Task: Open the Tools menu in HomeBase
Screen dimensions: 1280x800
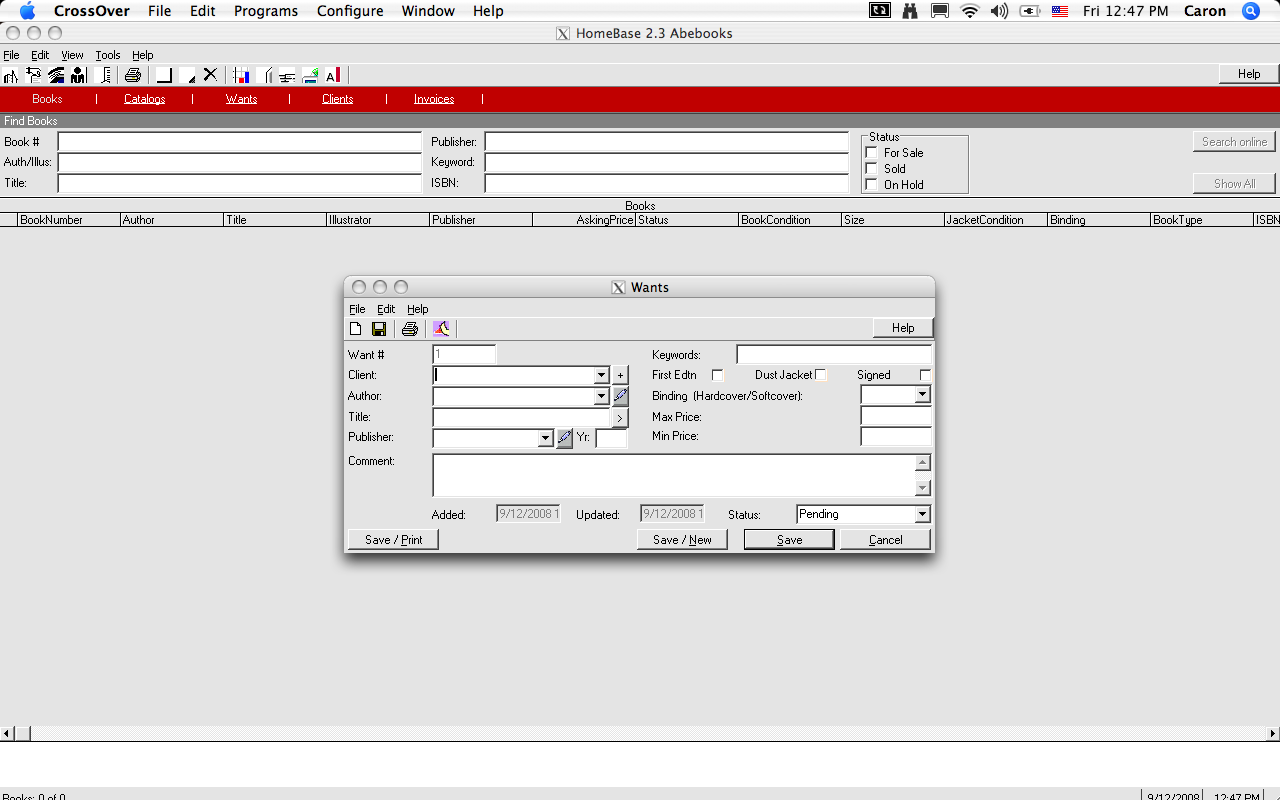Action: coord(108,55)
